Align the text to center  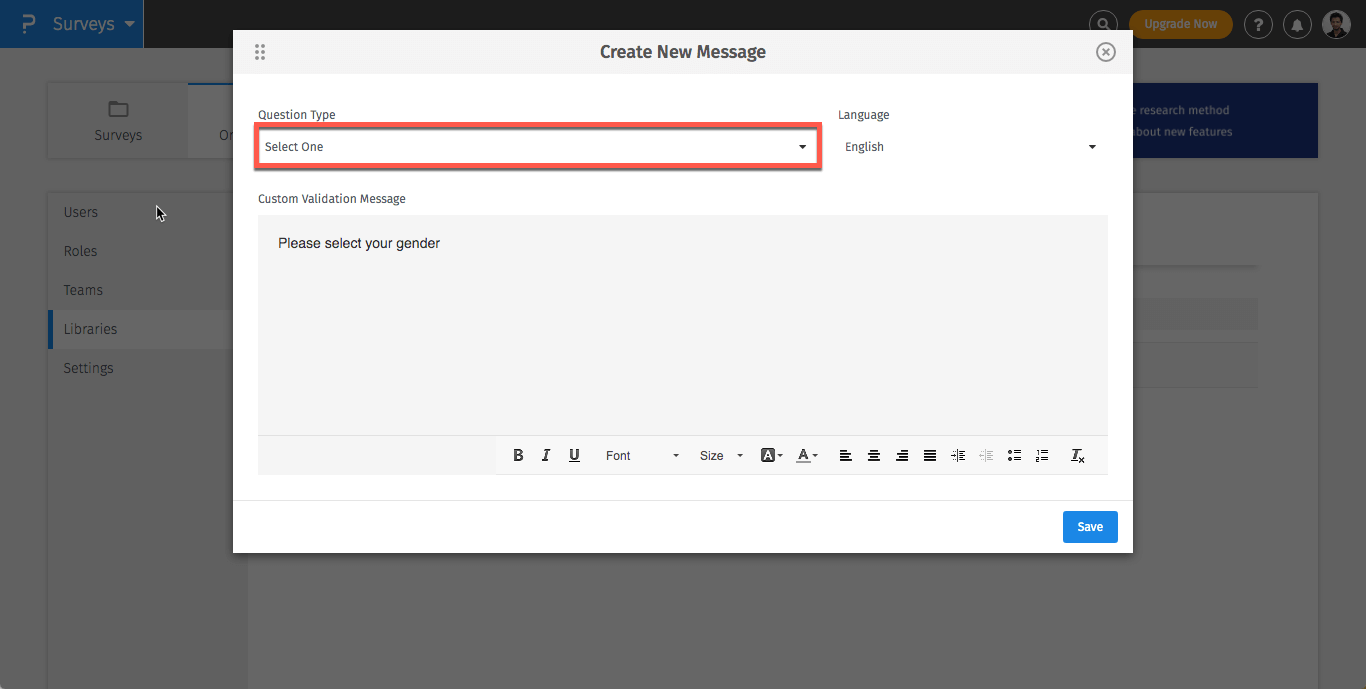pyautogui.click(x=873, y=455)
